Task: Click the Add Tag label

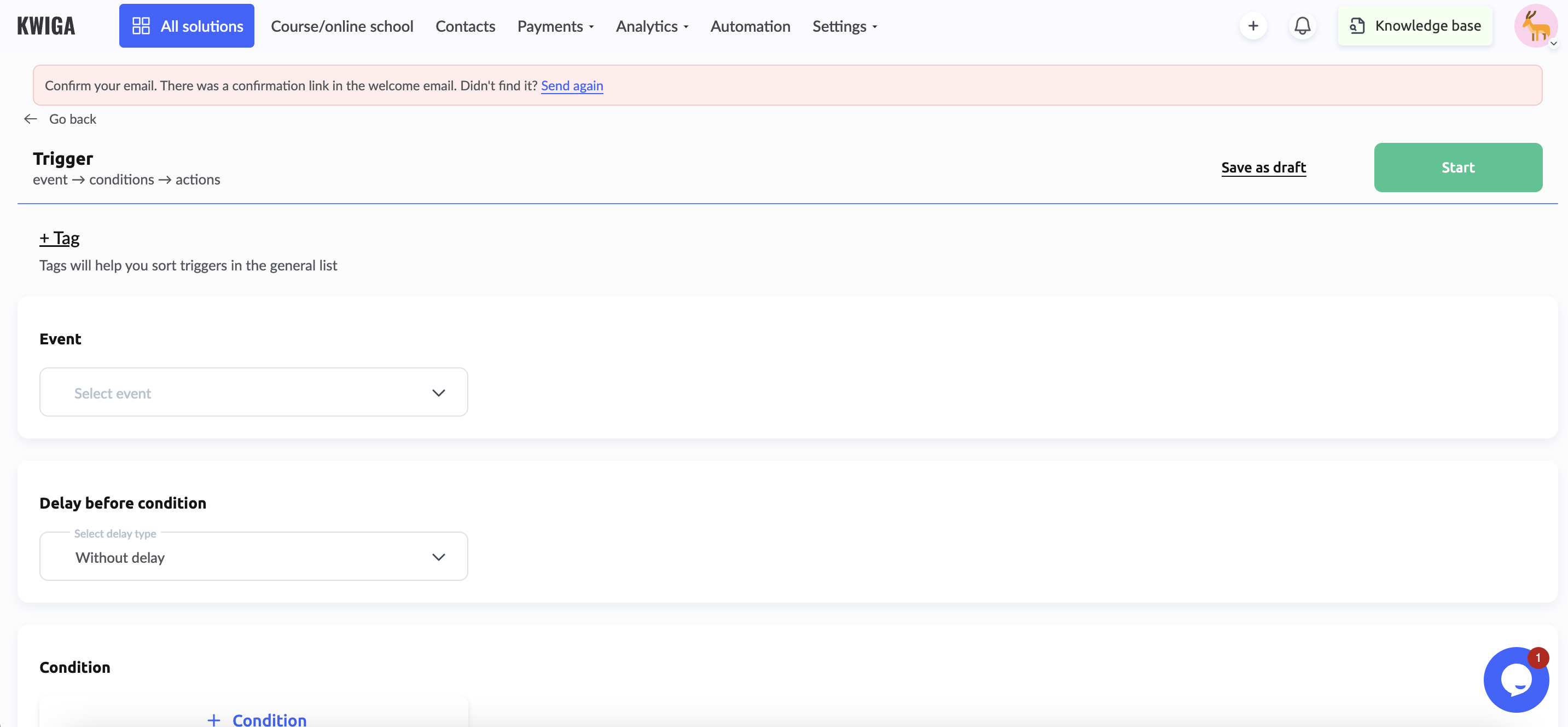Action: click(59, 238)
